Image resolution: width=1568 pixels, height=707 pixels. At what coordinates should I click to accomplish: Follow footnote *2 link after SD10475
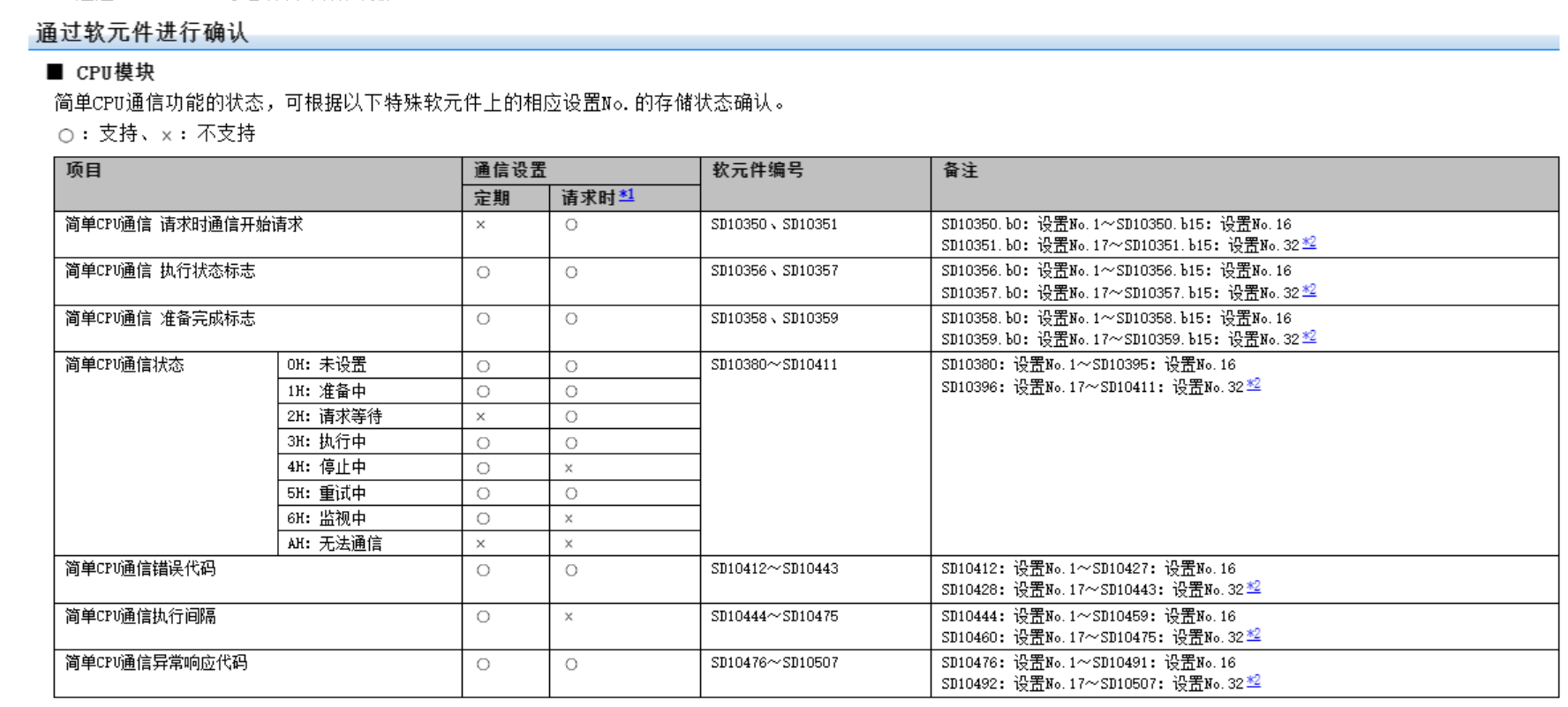[x=1253, y=636]
